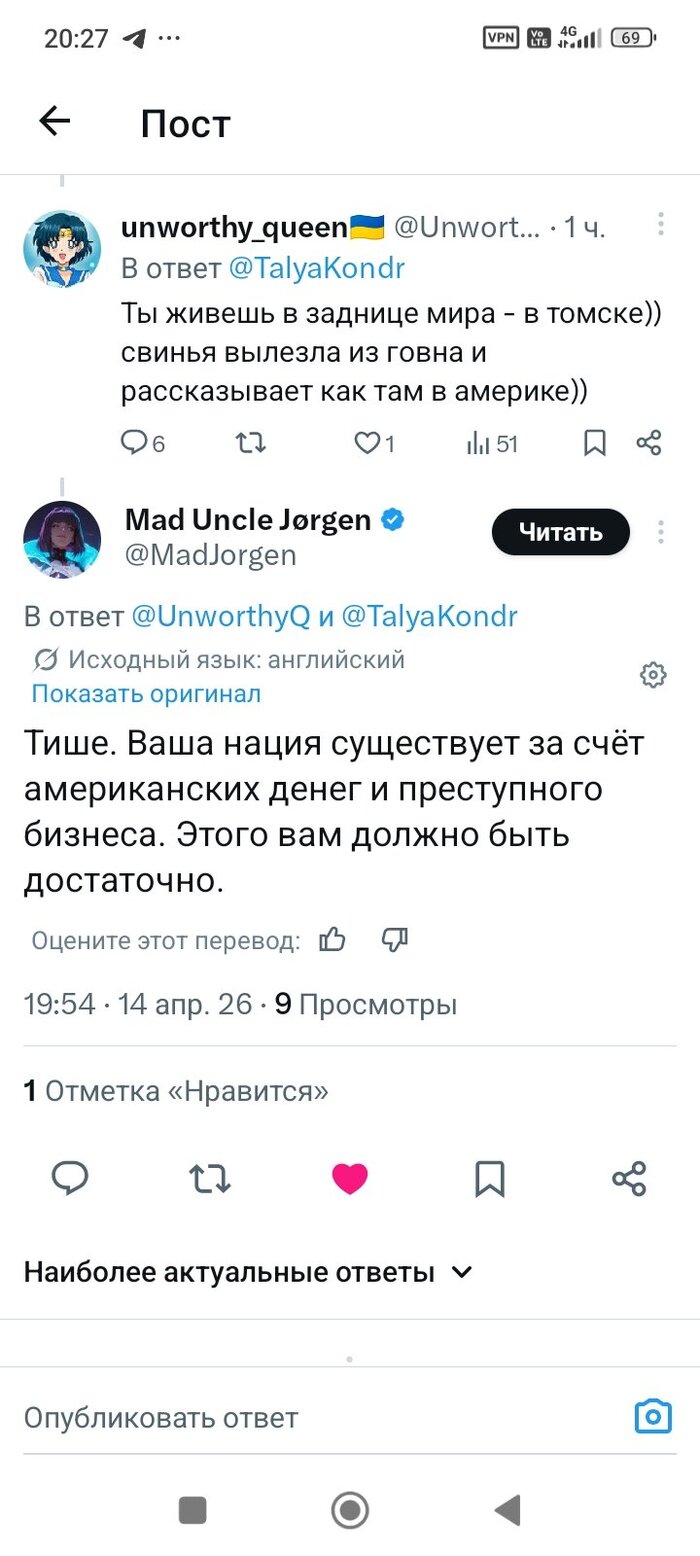Share unworthy_queen's reply
This screenshot has width=700, height=1556.
pyautogui.click(x=649, y=442)
